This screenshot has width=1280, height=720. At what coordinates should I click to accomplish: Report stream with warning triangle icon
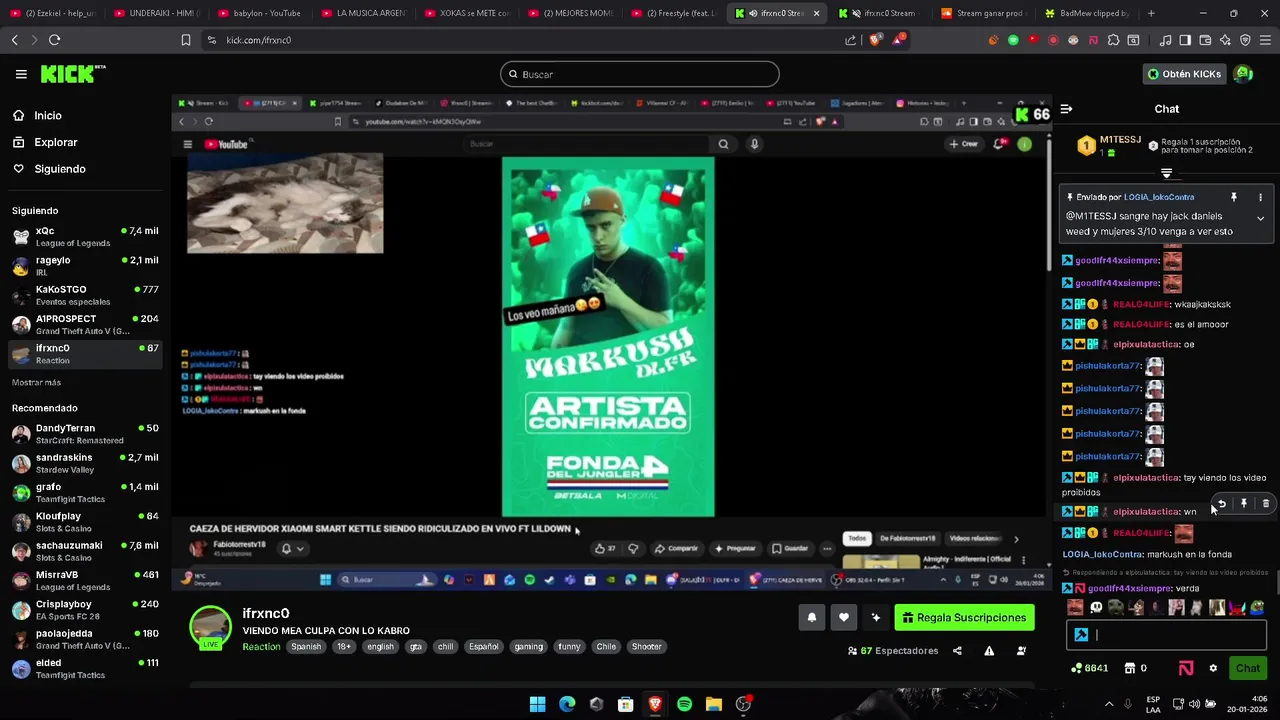click(989, 651)
